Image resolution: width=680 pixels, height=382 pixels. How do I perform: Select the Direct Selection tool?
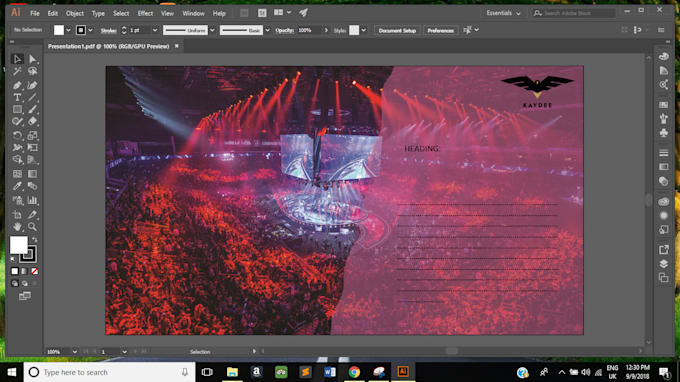coord(32,59)
